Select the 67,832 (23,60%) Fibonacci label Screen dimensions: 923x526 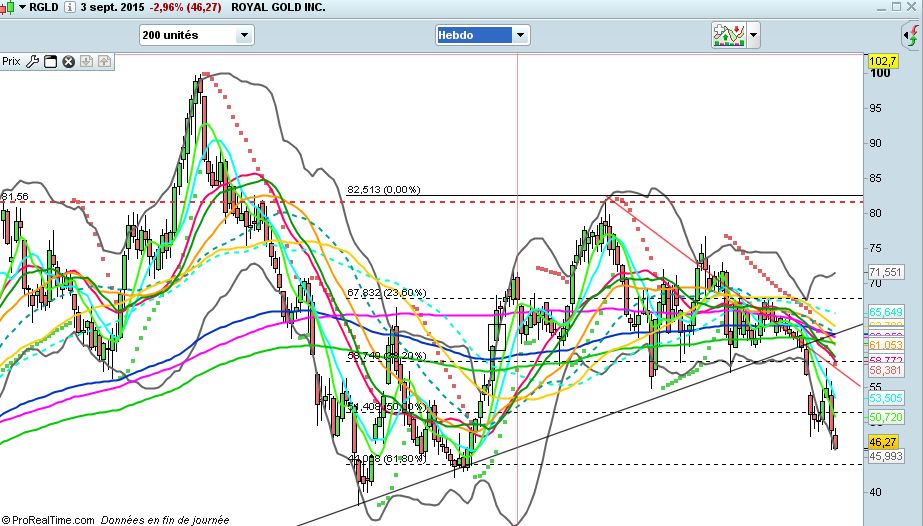387,292
